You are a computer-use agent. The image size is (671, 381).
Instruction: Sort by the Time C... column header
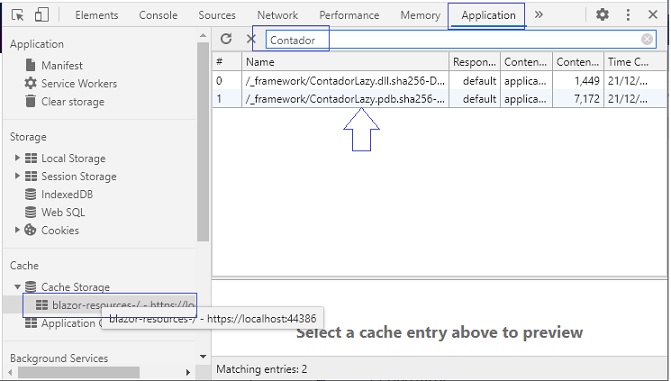point(635,62)
